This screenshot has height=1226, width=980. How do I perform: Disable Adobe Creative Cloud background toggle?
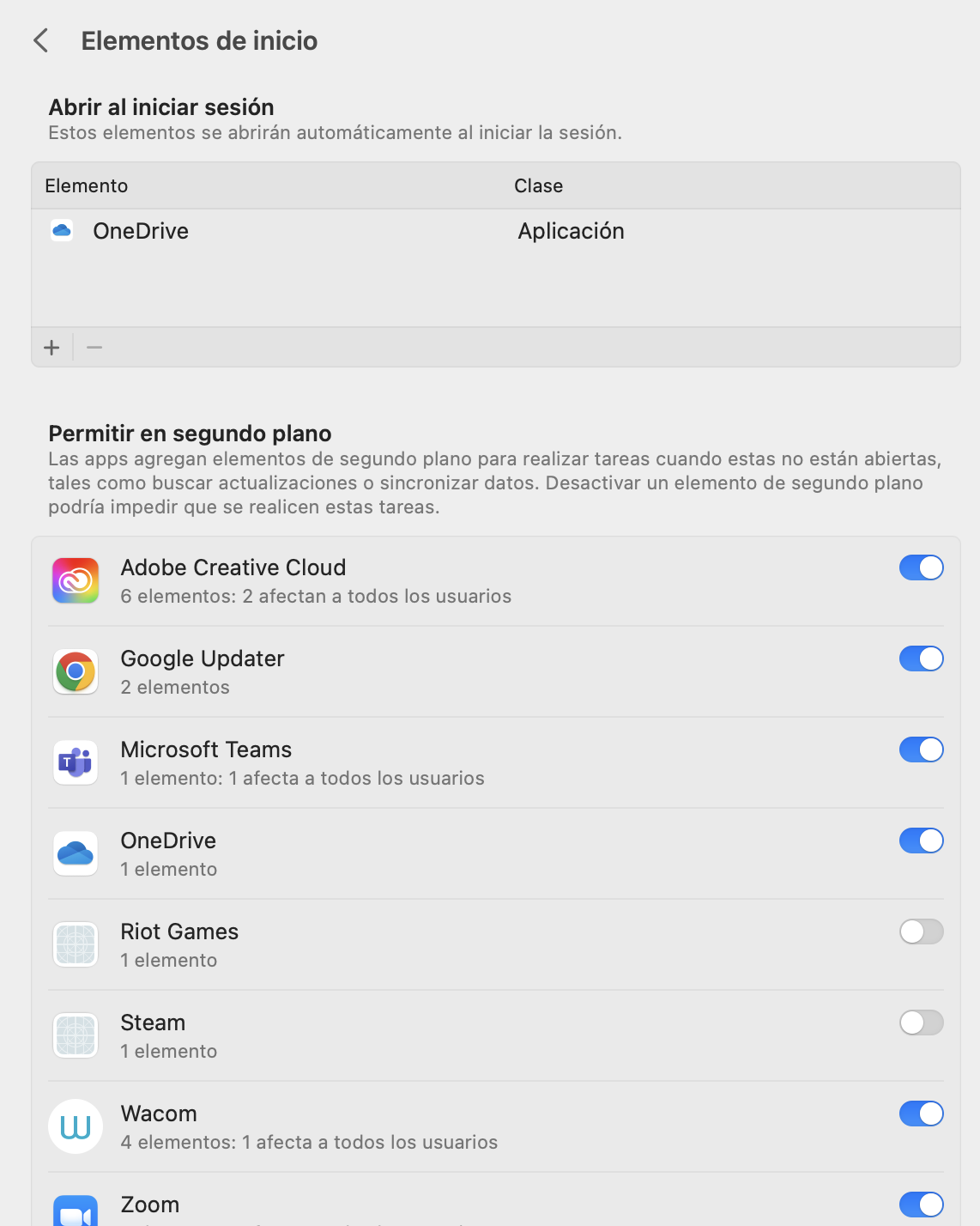pyautogui.click(x=921, y=568)
